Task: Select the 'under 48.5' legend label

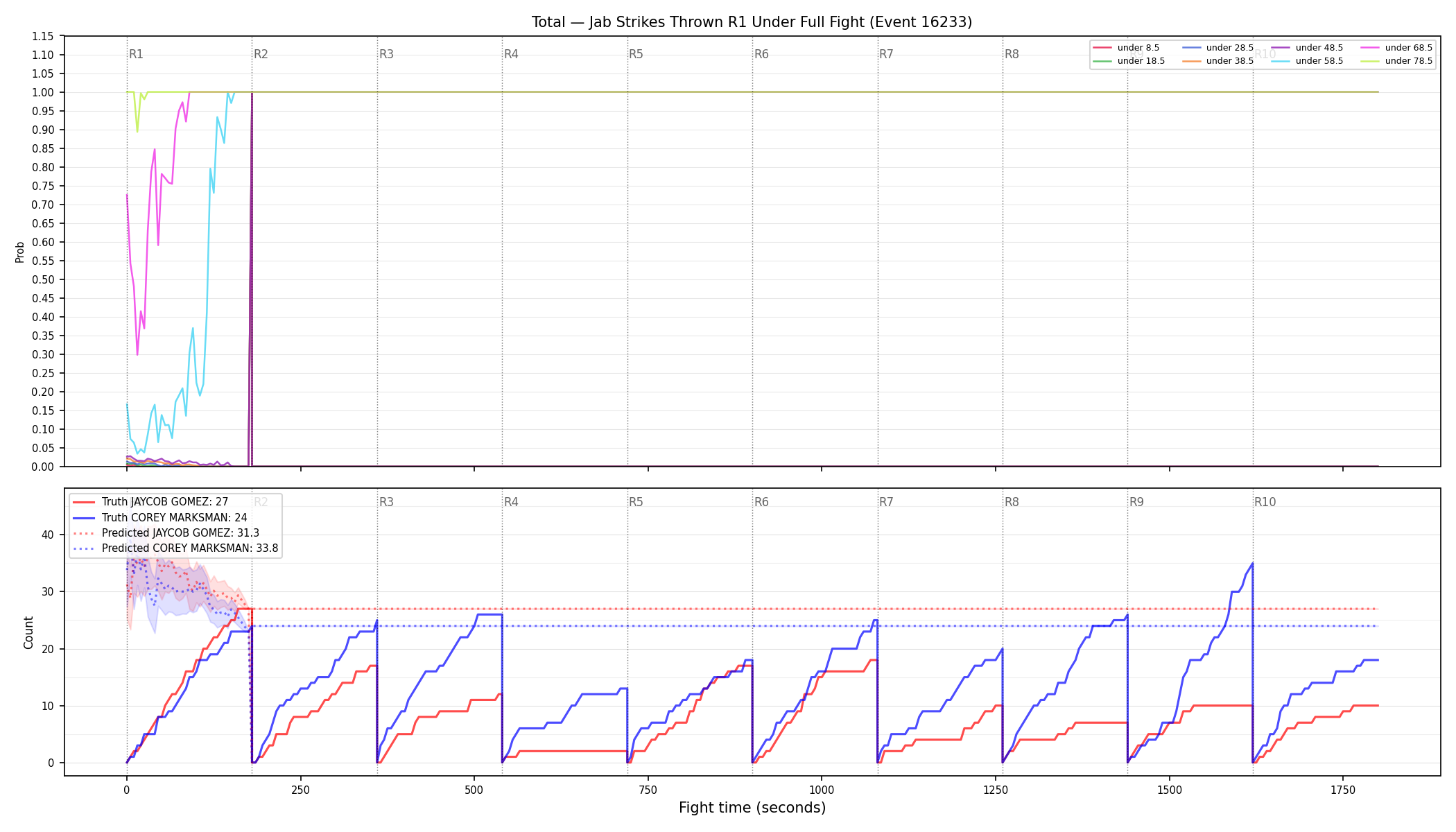Action: (x=1319, y=48)
